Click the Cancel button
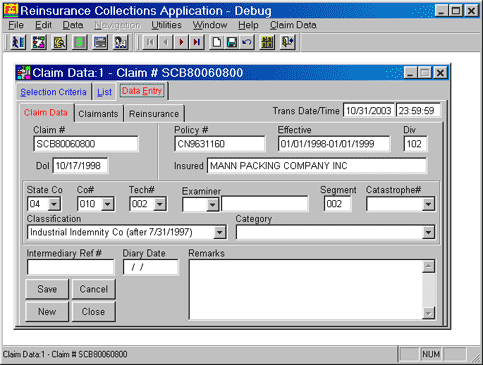 pyautogui.click(x=94, y=289)
